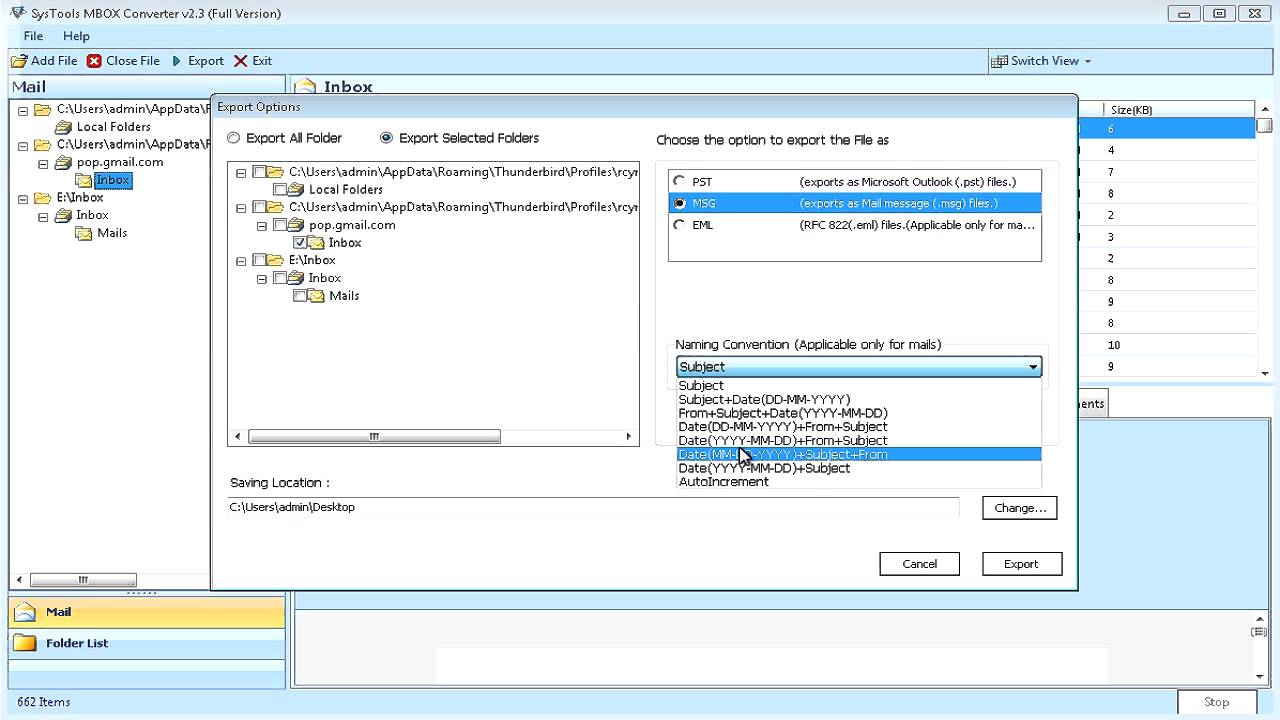The image size is (1280, 720).
Task: Click the Change... button
Action: click(x=1019, y=508)
